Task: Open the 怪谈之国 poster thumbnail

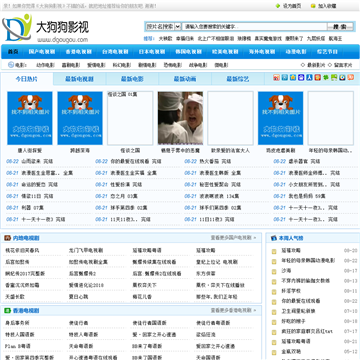Action: (x=130, y=118)
